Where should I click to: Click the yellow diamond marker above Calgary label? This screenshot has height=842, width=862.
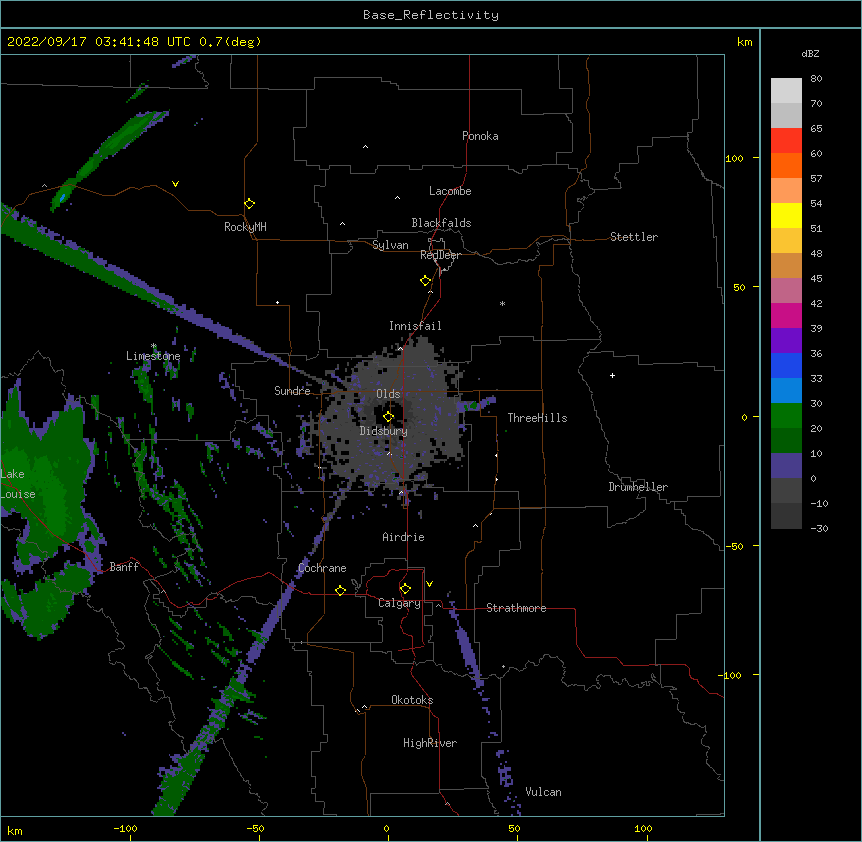coord(405,589)
